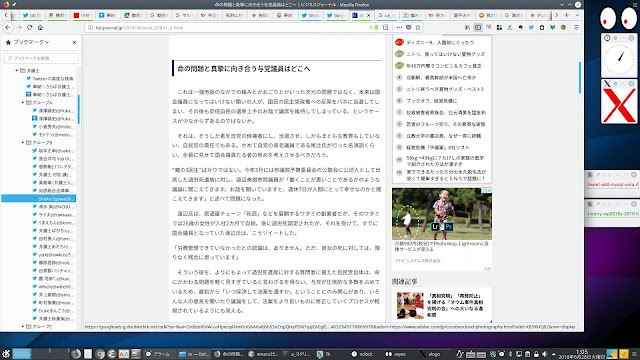
Task: Click the page vertical scrollbar thumb
Action: click(579, 77)
